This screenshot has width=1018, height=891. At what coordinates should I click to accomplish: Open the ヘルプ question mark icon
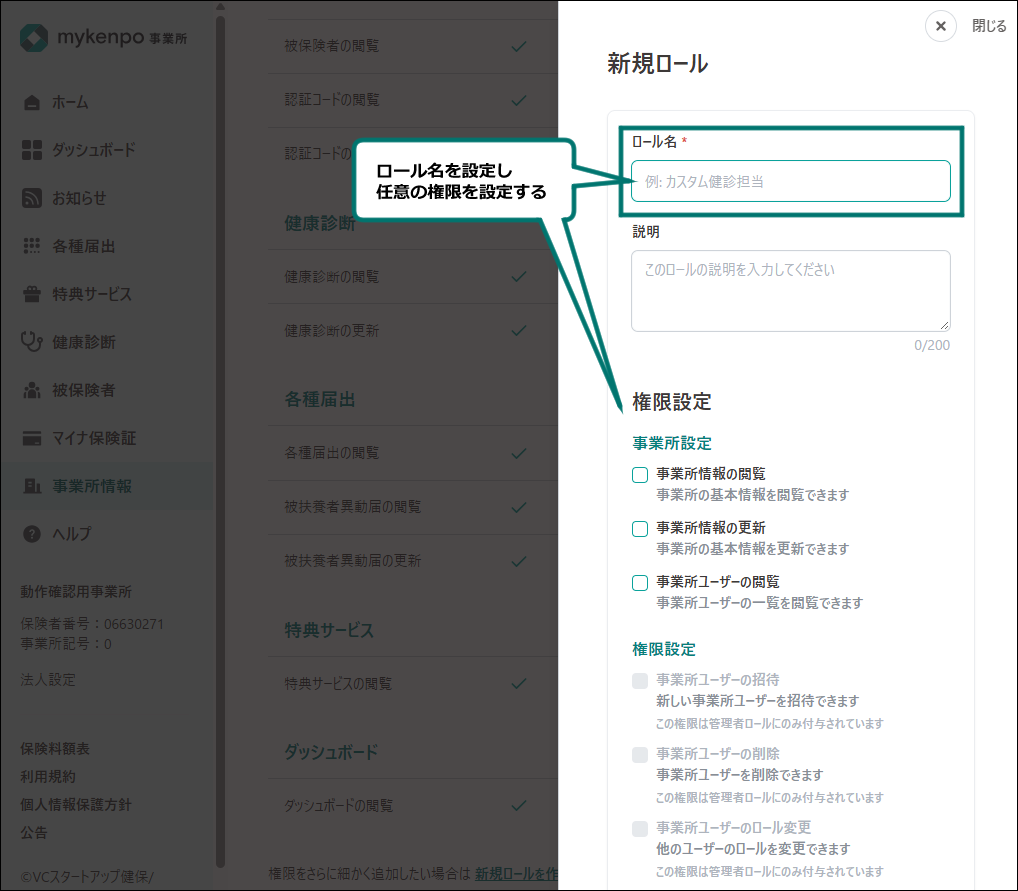(32, 534)
